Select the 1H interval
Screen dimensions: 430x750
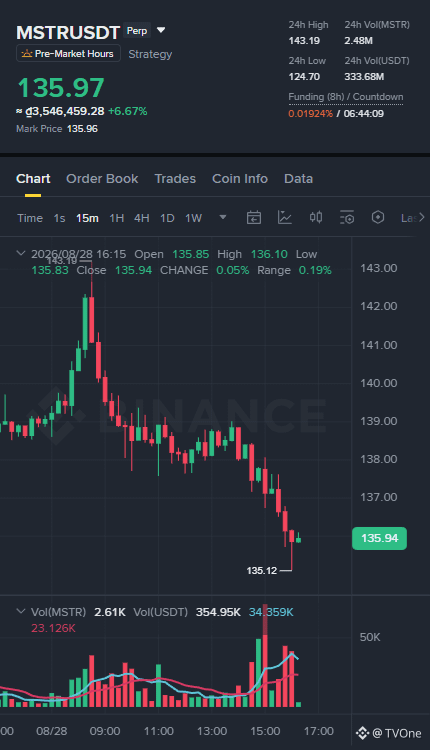click(x=117, y=218)
